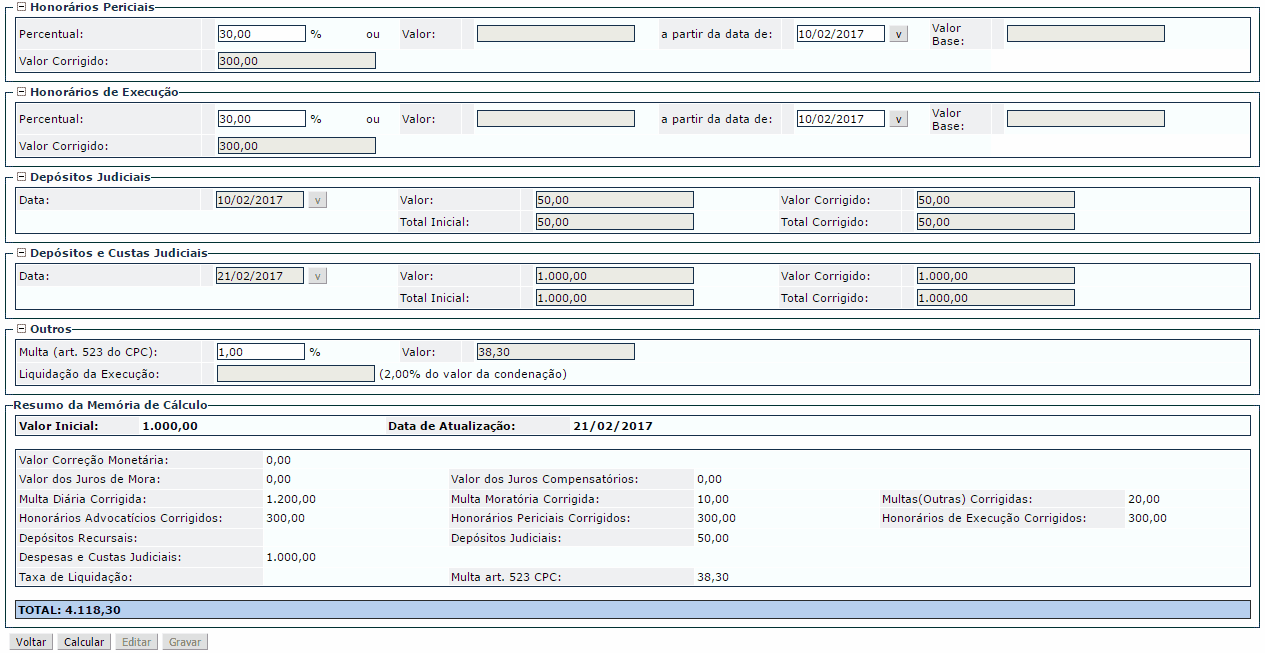The image size is (1265, 653).
Task: Focus Percentual field in Honorários Periciais
Action: point(261,34)
